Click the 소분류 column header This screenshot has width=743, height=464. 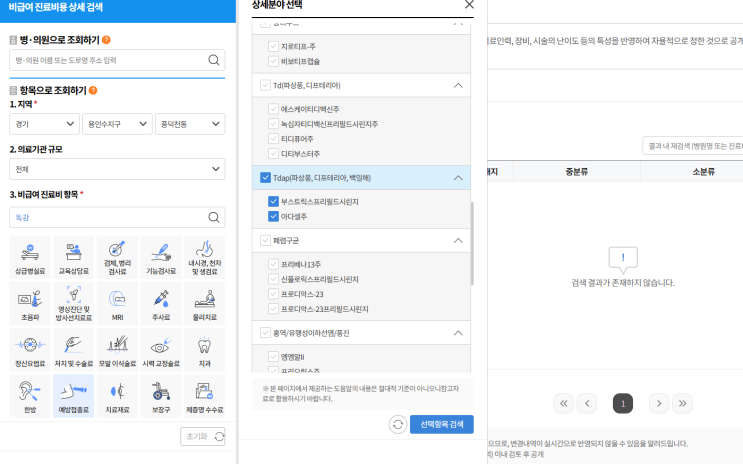pos(704,172)
